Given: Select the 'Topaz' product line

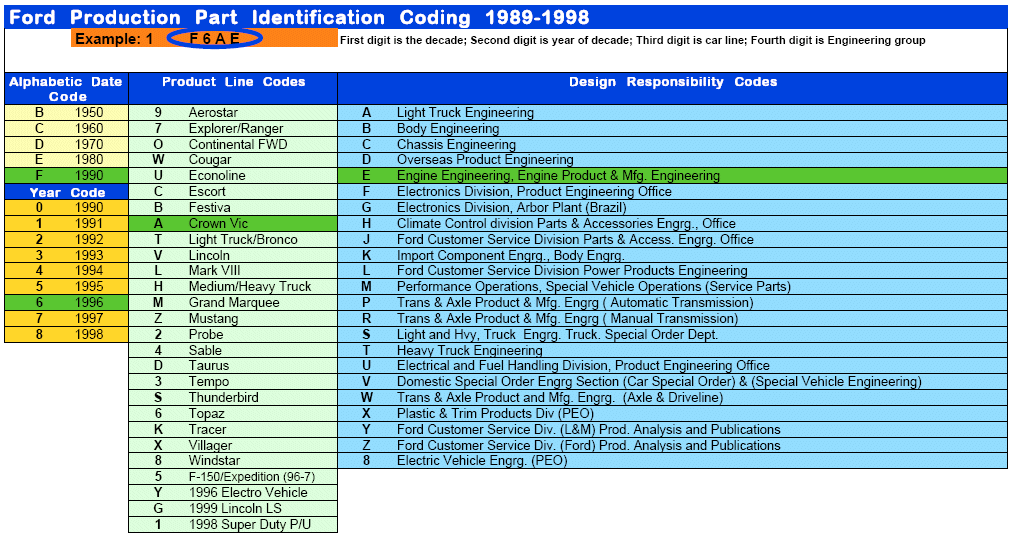Looking at the screenshot, I should click(233, 414).
